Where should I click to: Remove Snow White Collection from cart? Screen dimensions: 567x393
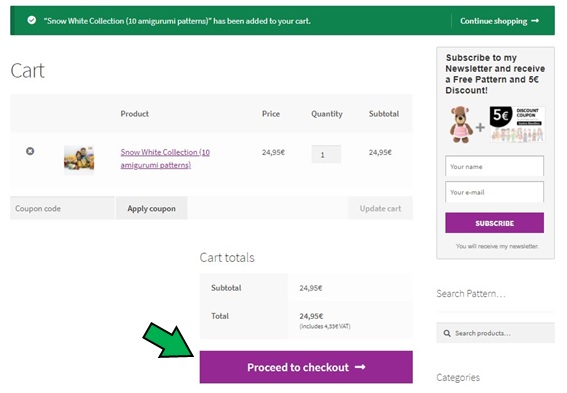[x=30, y=151]
